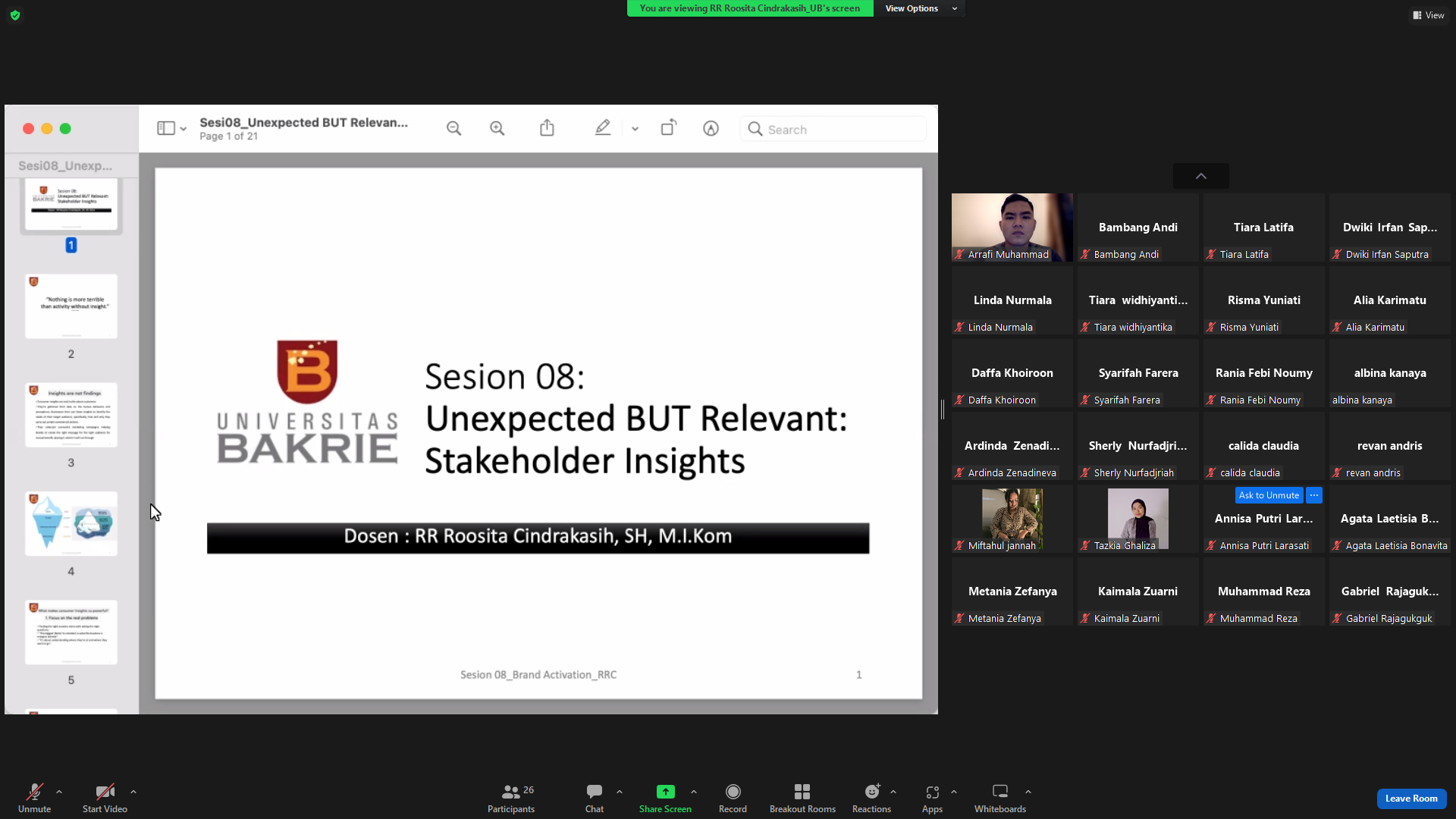Select Arrafi Muhammad's video tile
The width and height of the screenshot is (1456, 819).
[1012, 227]
